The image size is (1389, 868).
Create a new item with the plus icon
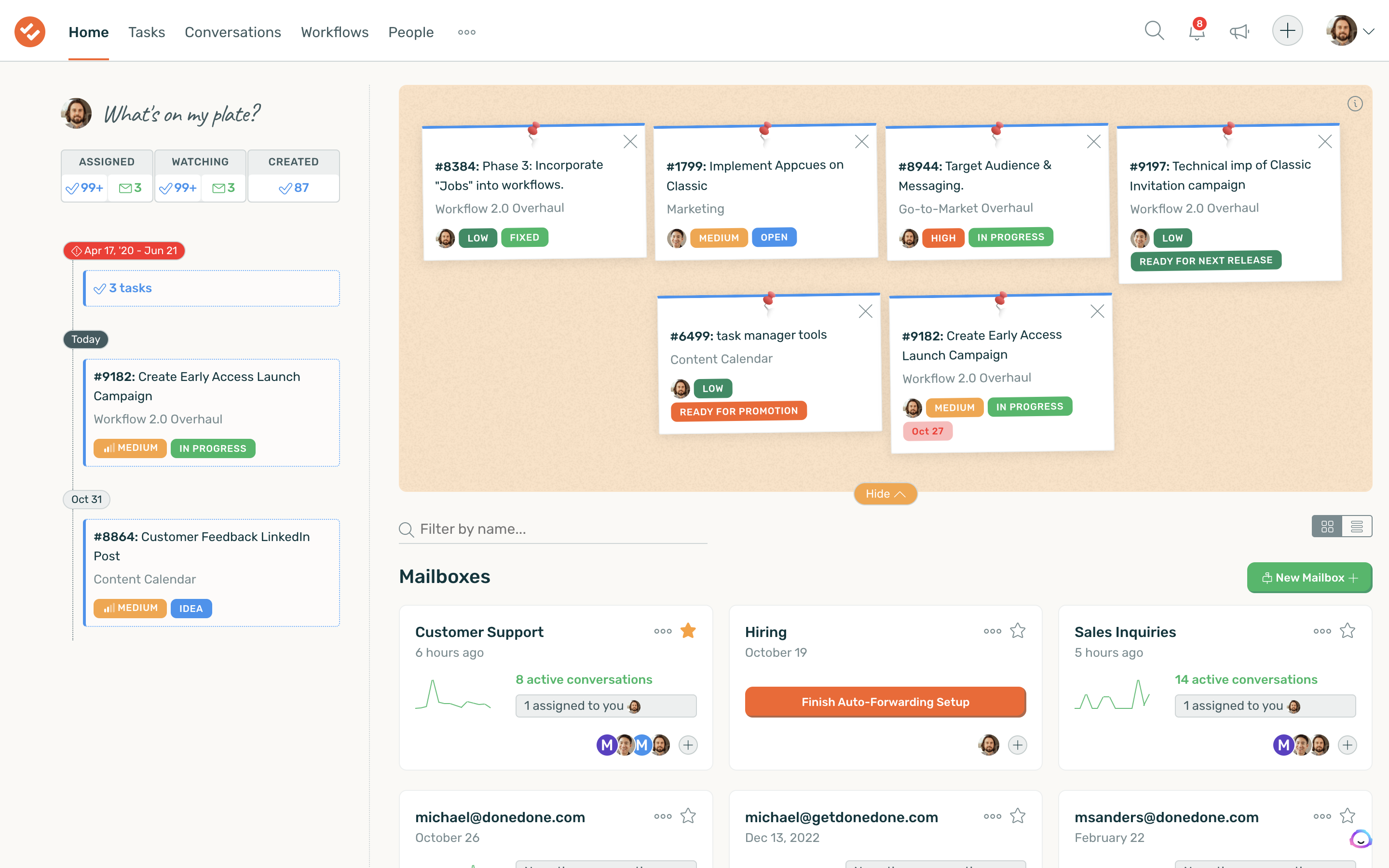(1287, 30)
